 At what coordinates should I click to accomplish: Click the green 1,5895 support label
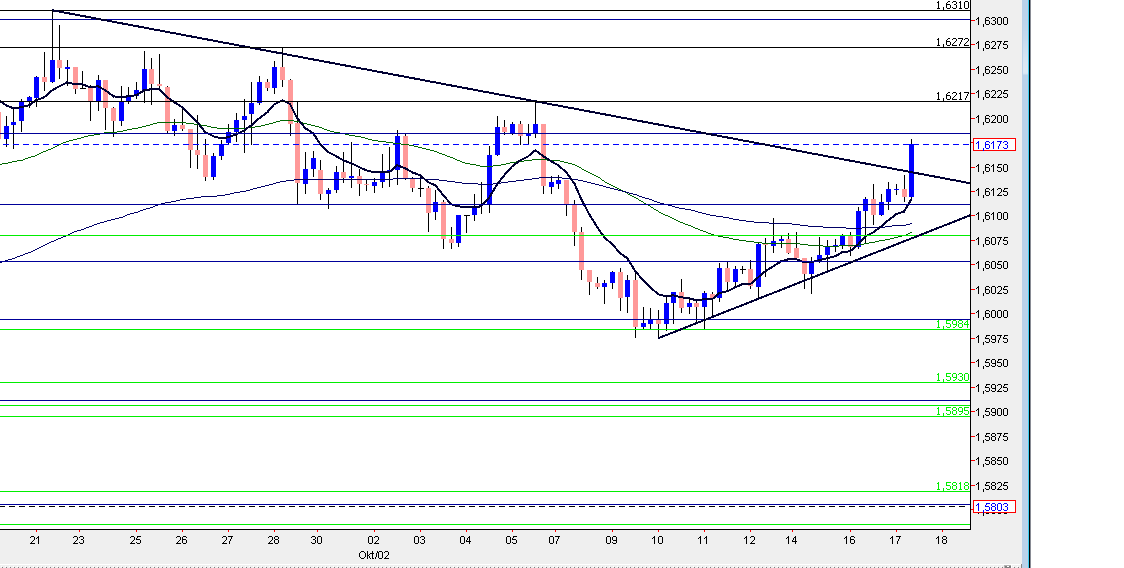[953, 411]
